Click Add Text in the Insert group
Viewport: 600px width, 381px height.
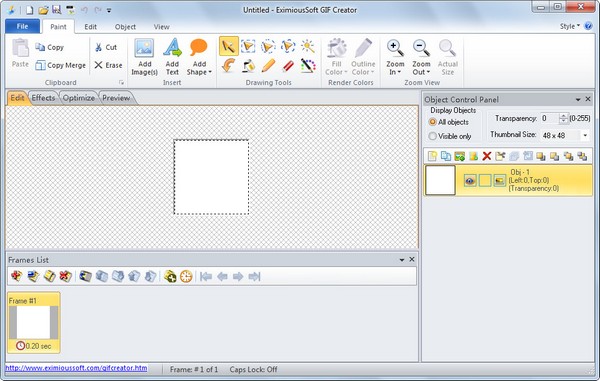[172, 57]
